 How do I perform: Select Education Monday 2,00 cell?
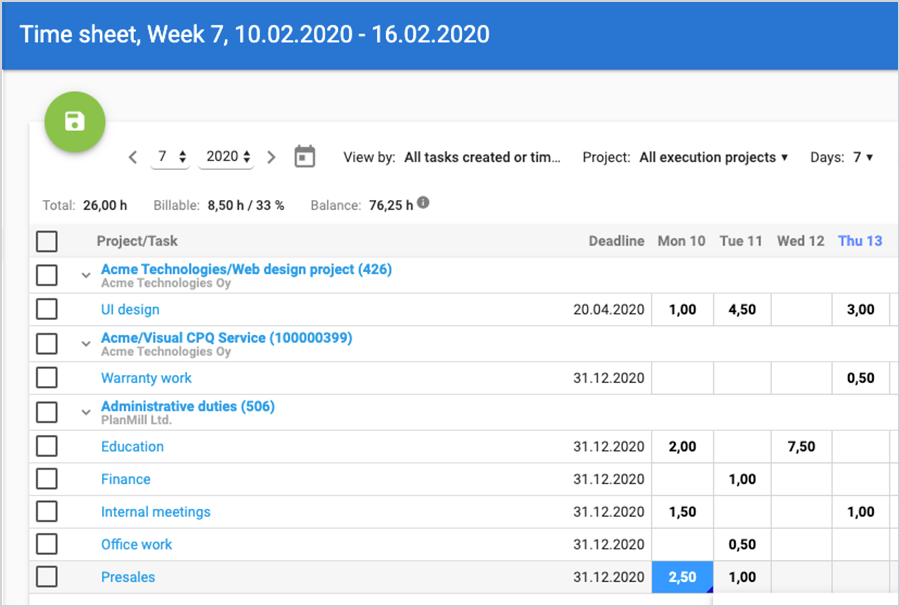point(682,446)
